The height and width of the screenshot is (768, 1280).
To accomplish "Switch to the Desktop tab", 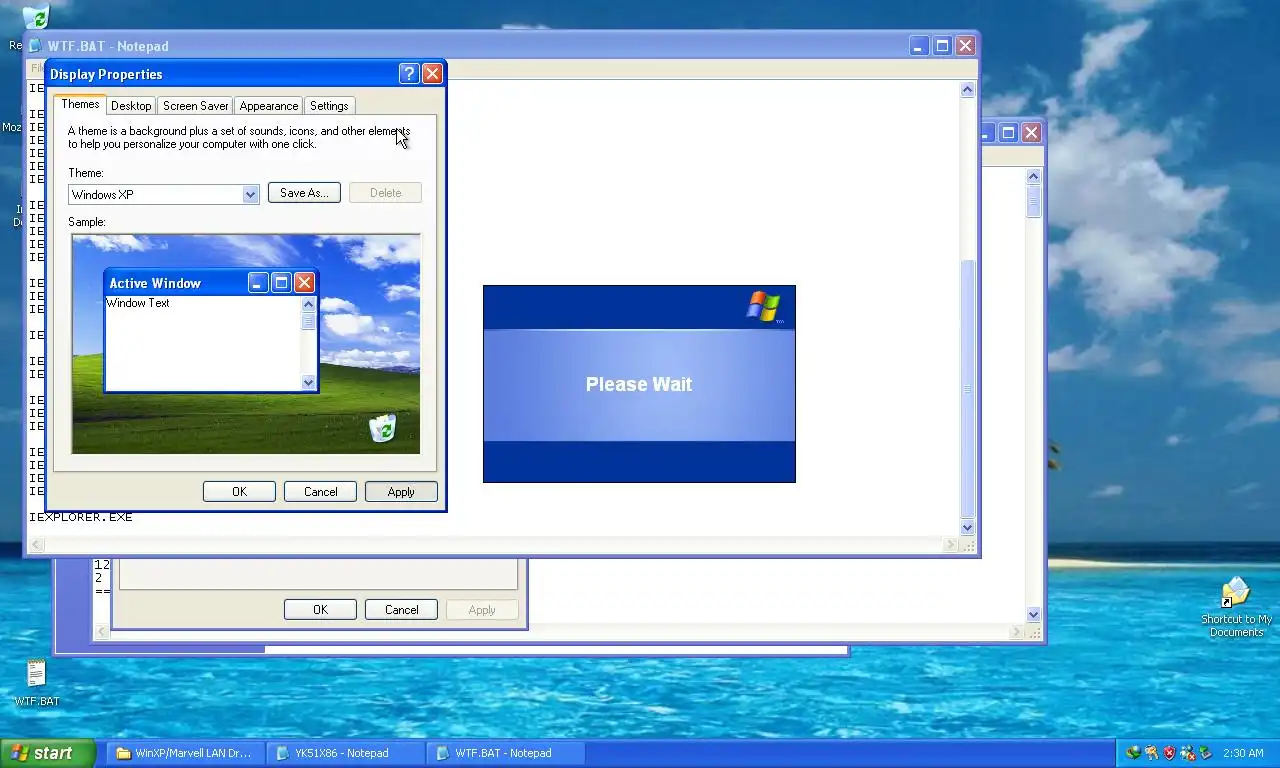I will (131, 106).
